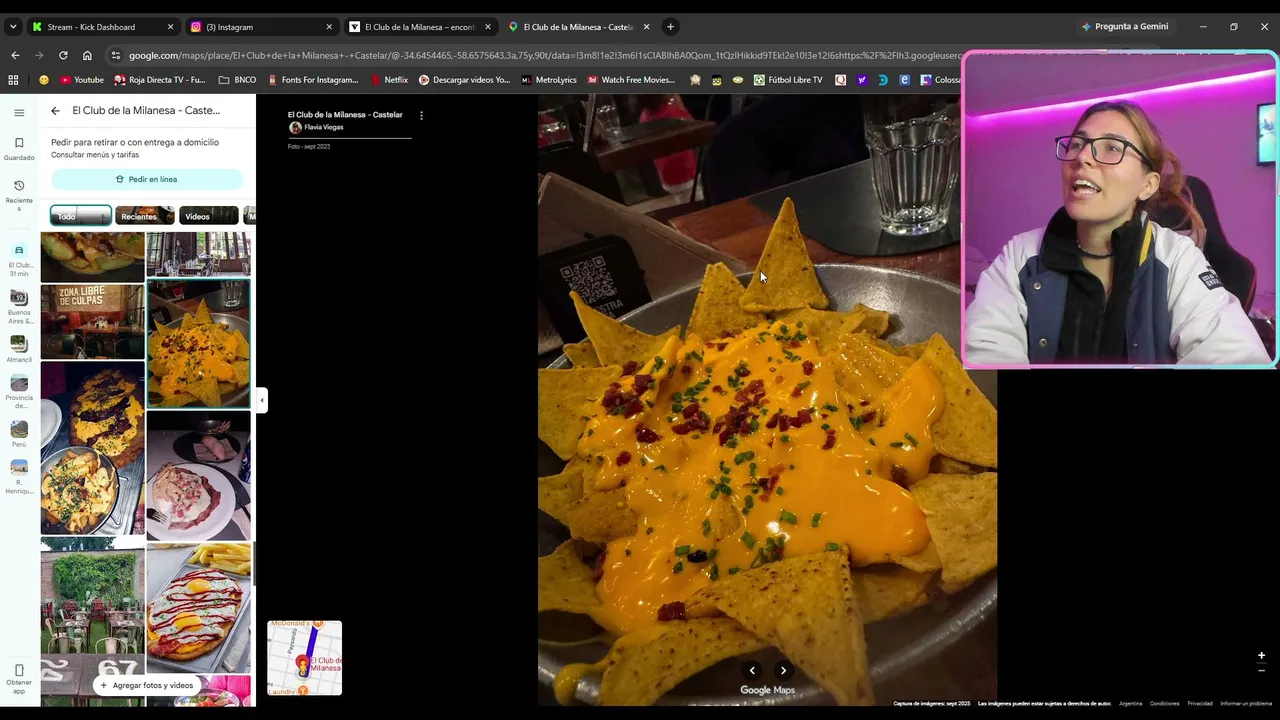Open the Guardado saved places
This screenshot has width=1280, height=720.
coord(19,148)
